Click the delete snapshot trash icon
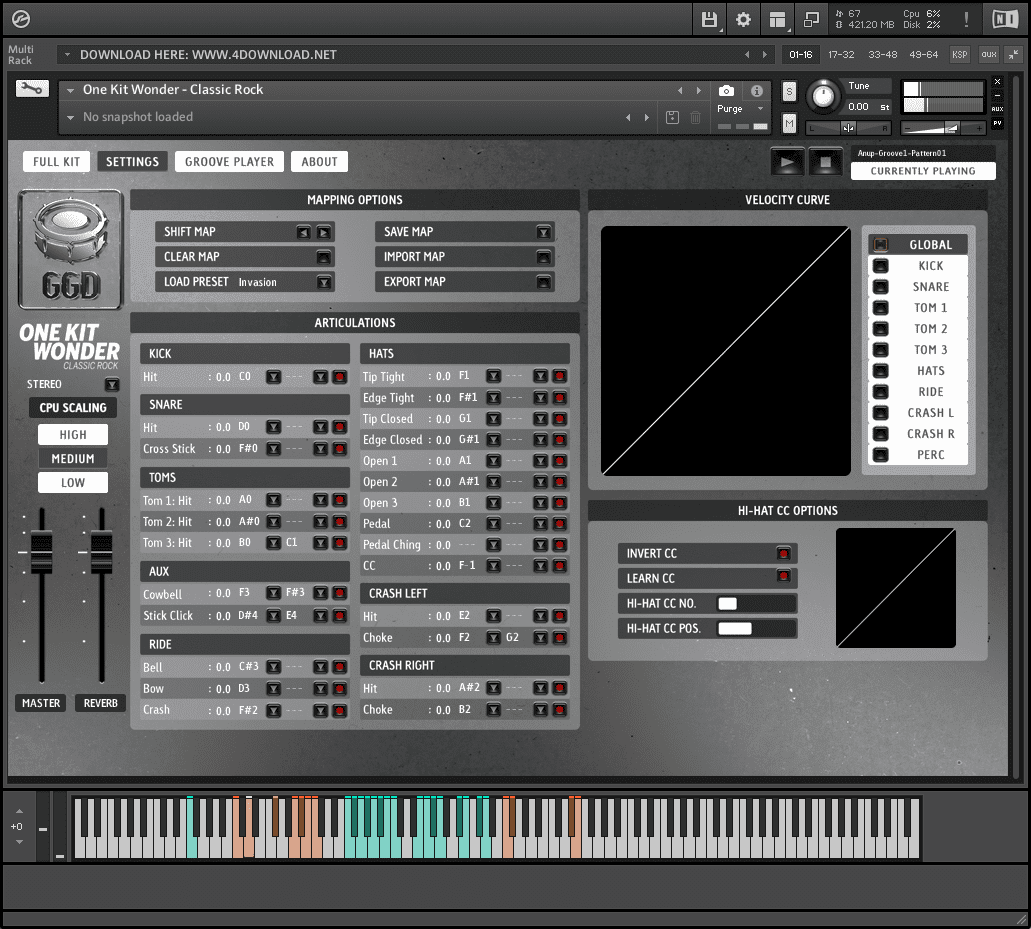 695,118
